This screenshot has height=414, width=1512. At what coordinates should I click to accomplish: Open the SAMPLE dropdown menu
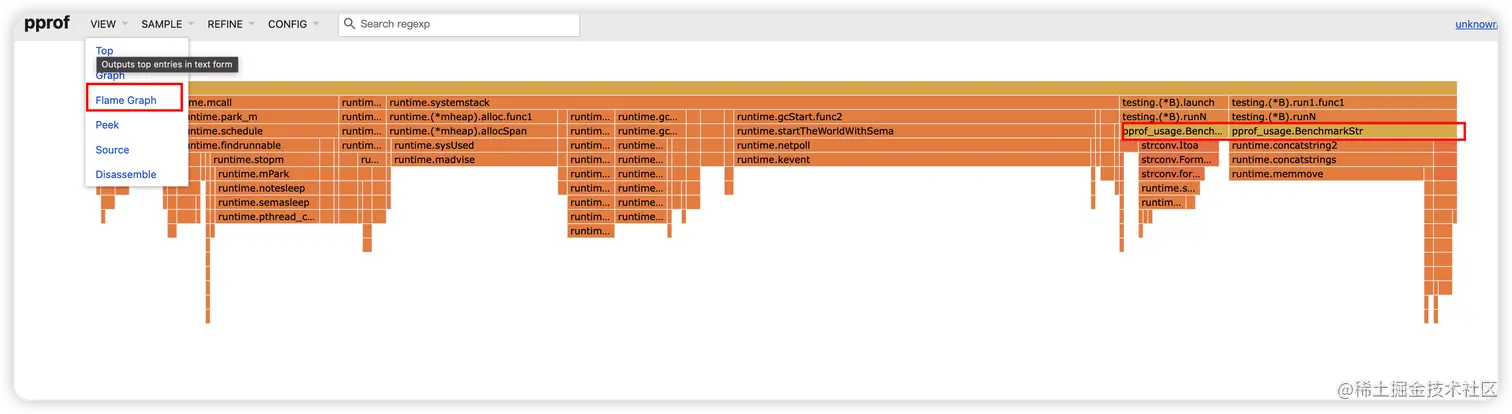167,24
